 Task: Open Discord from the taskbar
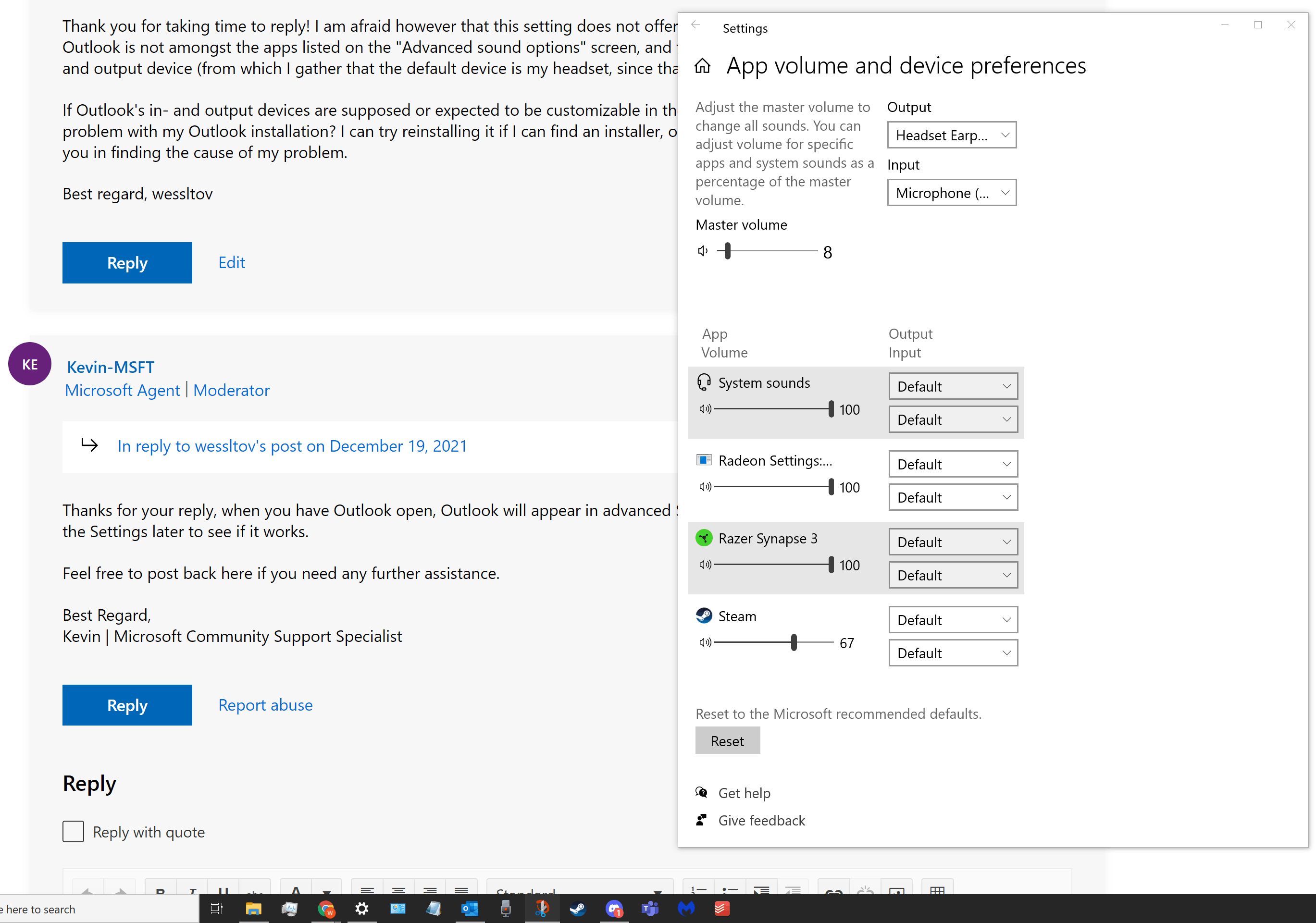pos(614,909)
